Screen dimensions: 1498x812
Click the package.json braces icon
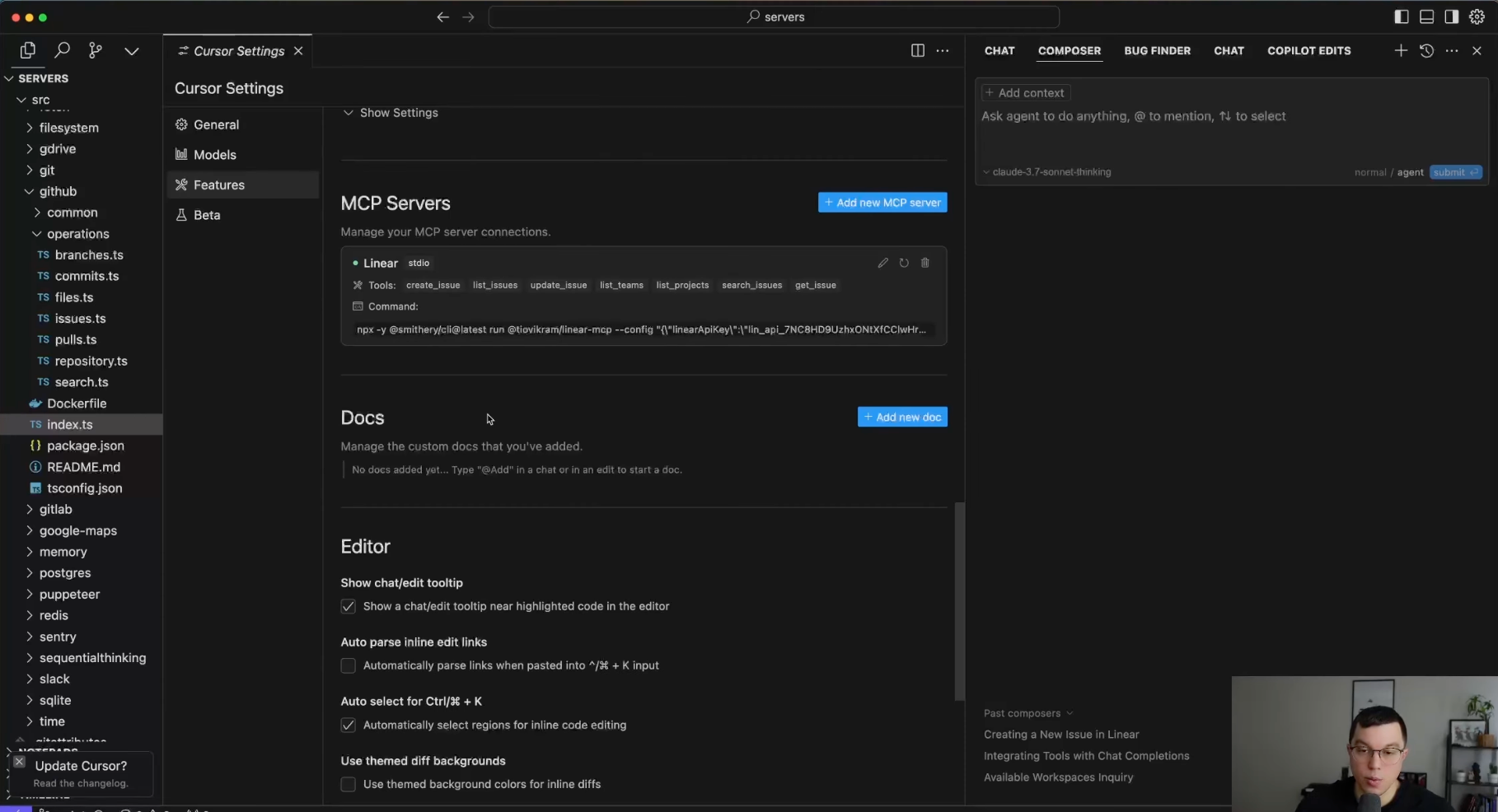(35, 446)
